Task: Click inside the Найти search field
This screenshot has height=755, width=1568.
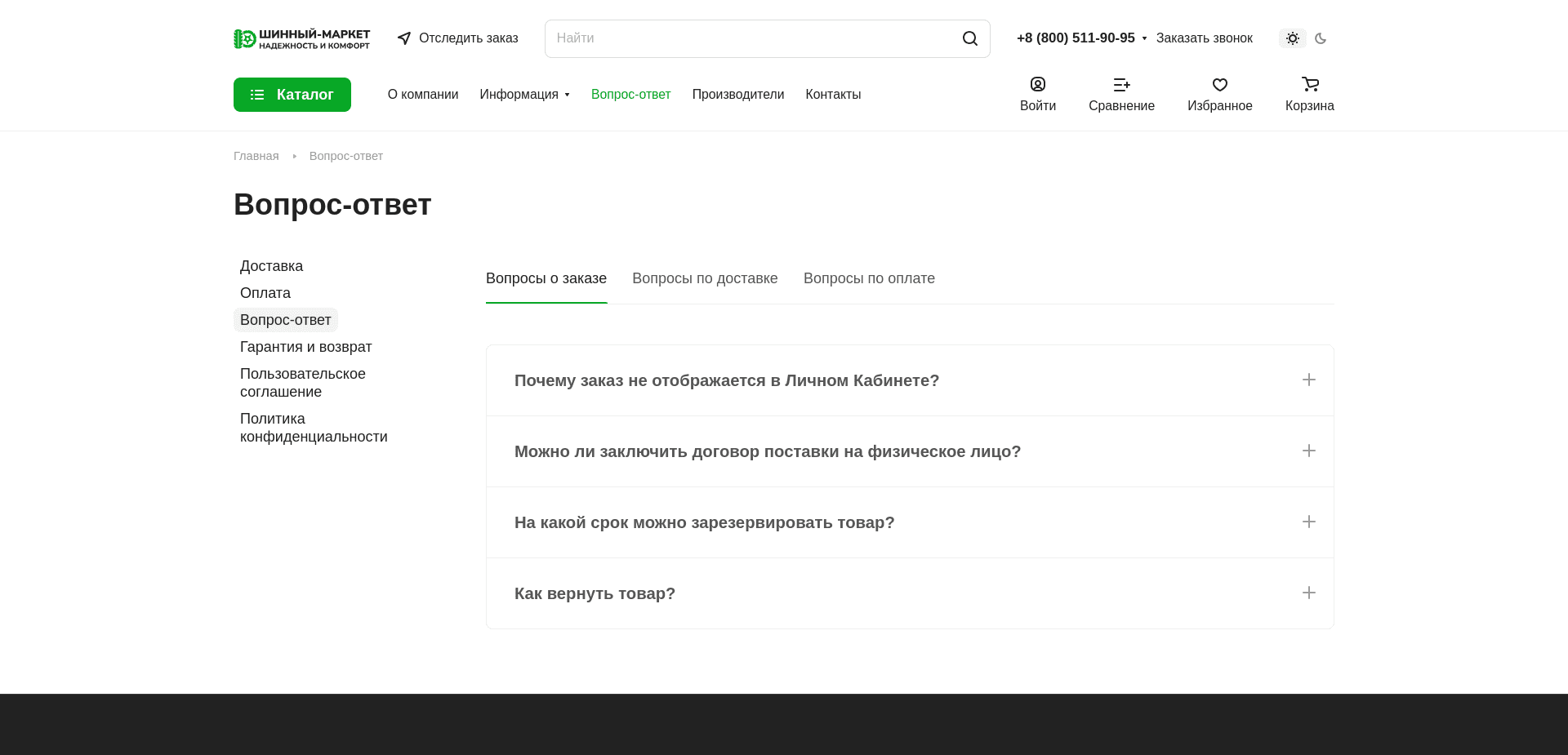Action: pos(735,38)
